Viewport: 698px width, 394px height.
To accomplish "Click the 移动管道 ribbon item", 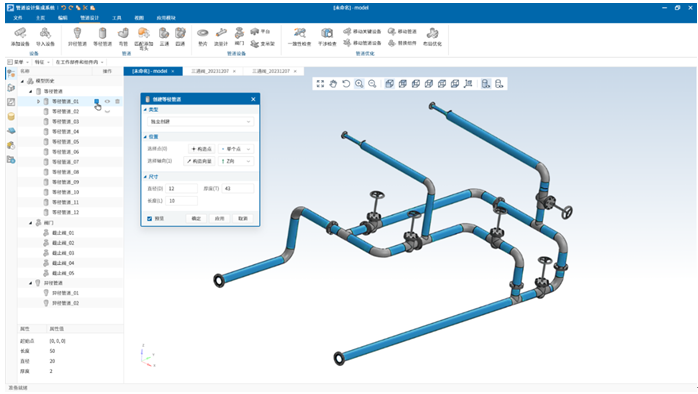I will coord(402,32).
